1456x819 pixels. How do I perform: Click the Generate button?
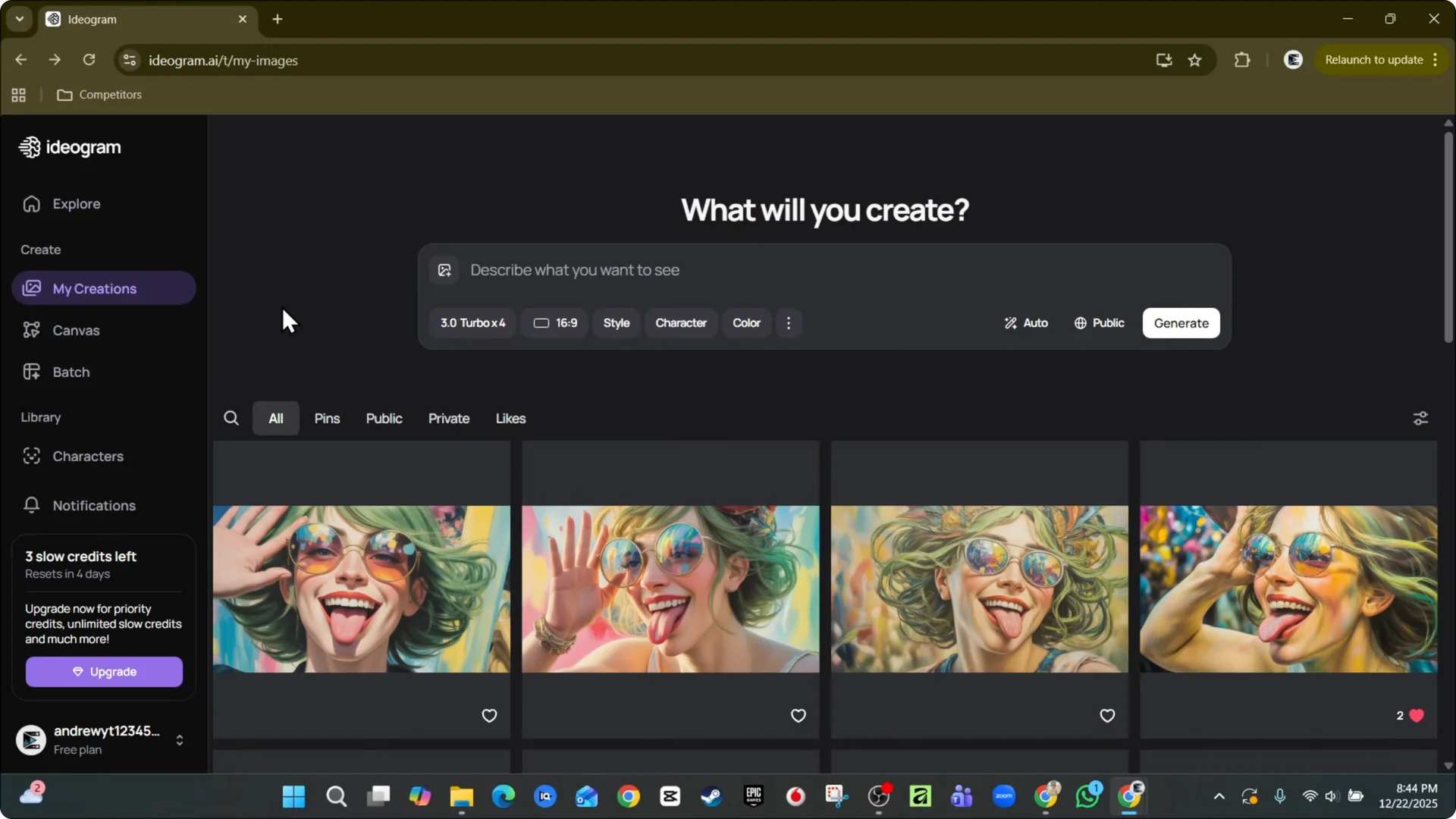click(x=1181, y=323)
